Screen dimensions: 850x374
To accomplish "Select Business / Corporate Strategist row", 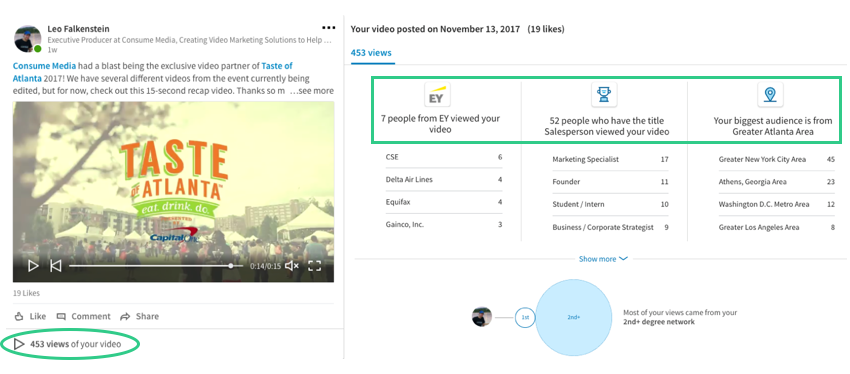I will (x=610, y=227).
